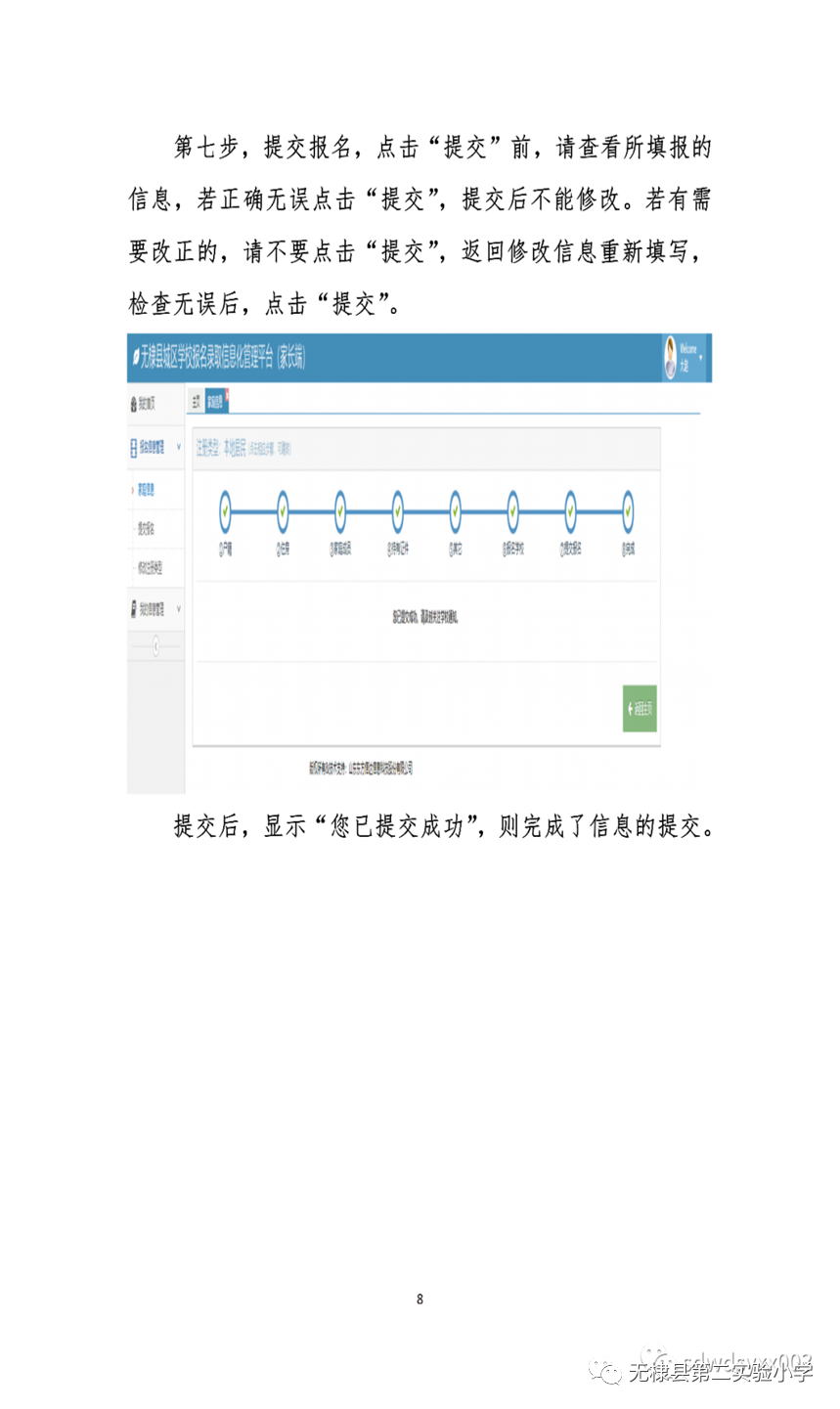
Task: Click the sixth step circle 报名学校
Action: tap(513, 510)
